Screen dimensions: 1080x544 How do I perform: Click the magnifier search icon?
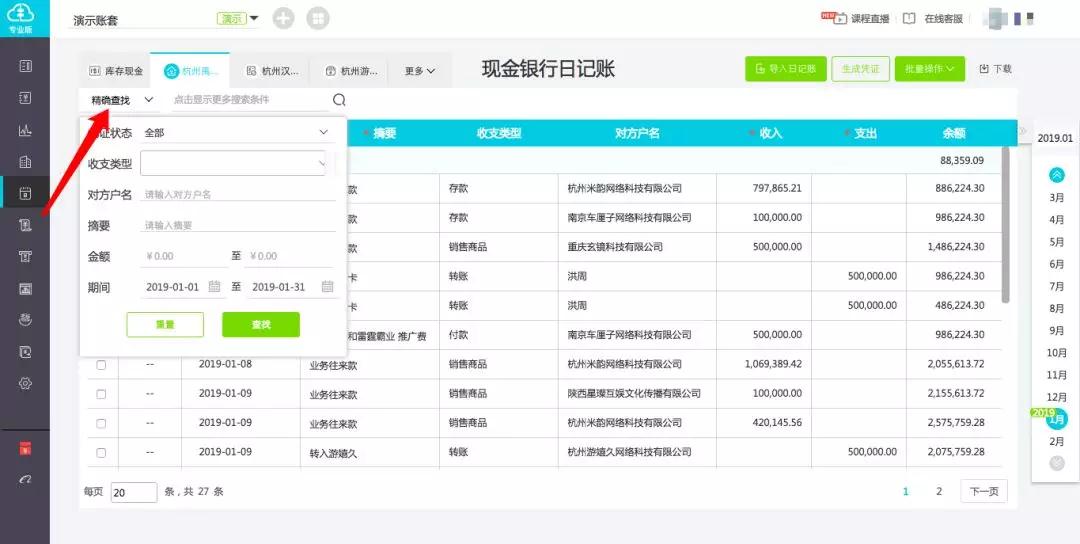[x=339, y=100]
